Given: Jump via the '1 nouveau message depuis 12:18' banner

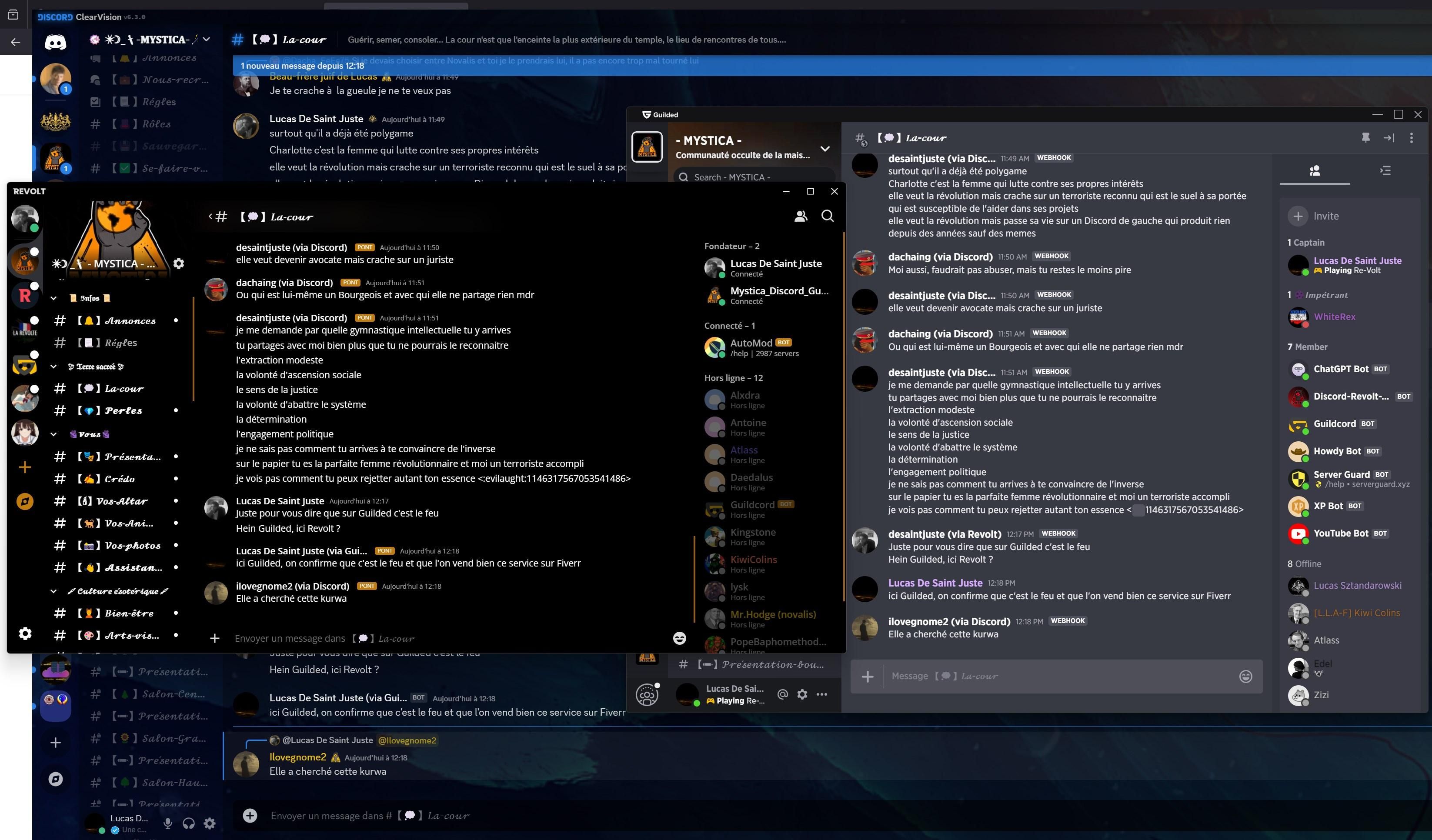Looking at the screenshot, I should [x=832, y=65].
